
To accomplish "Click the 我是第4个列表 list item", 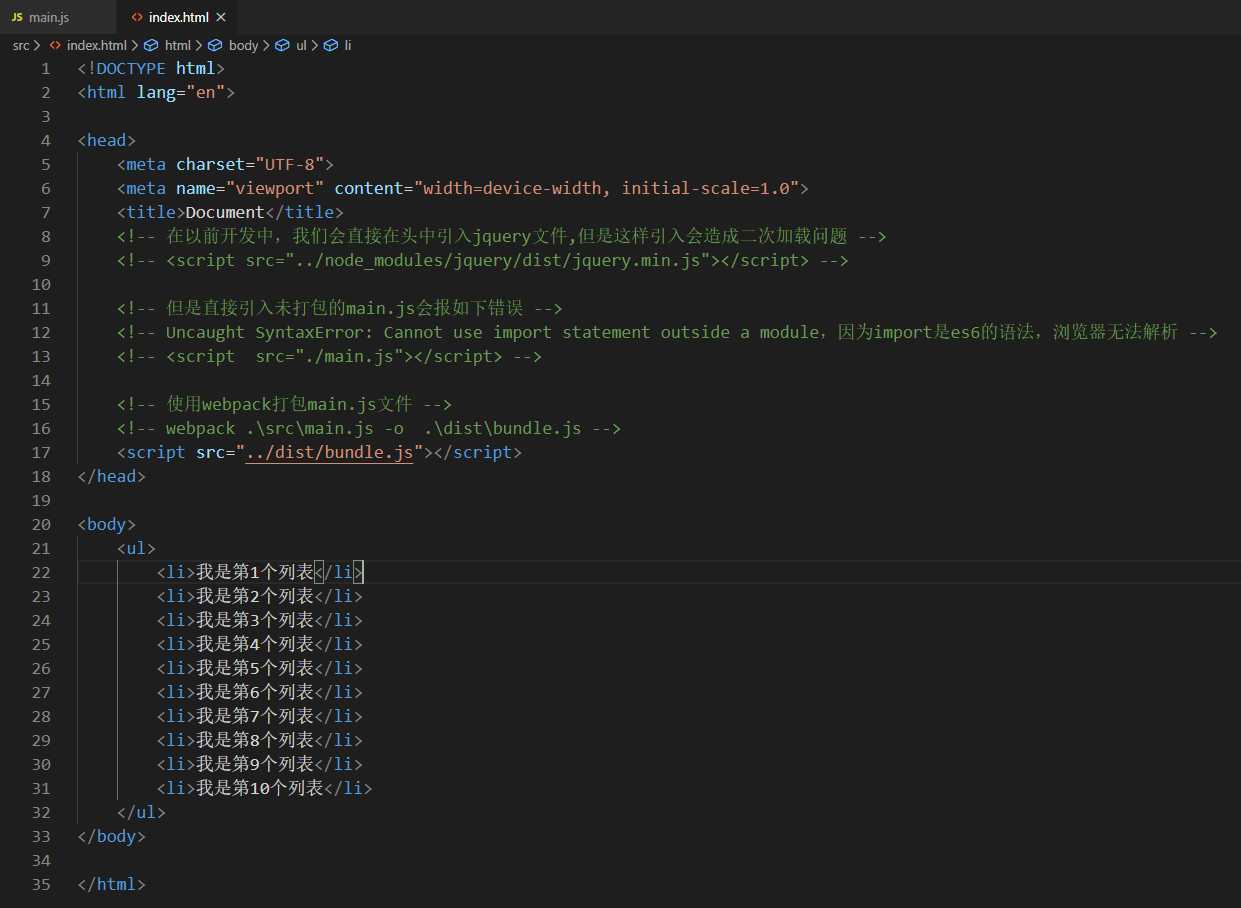I will [x=260, y=644].
